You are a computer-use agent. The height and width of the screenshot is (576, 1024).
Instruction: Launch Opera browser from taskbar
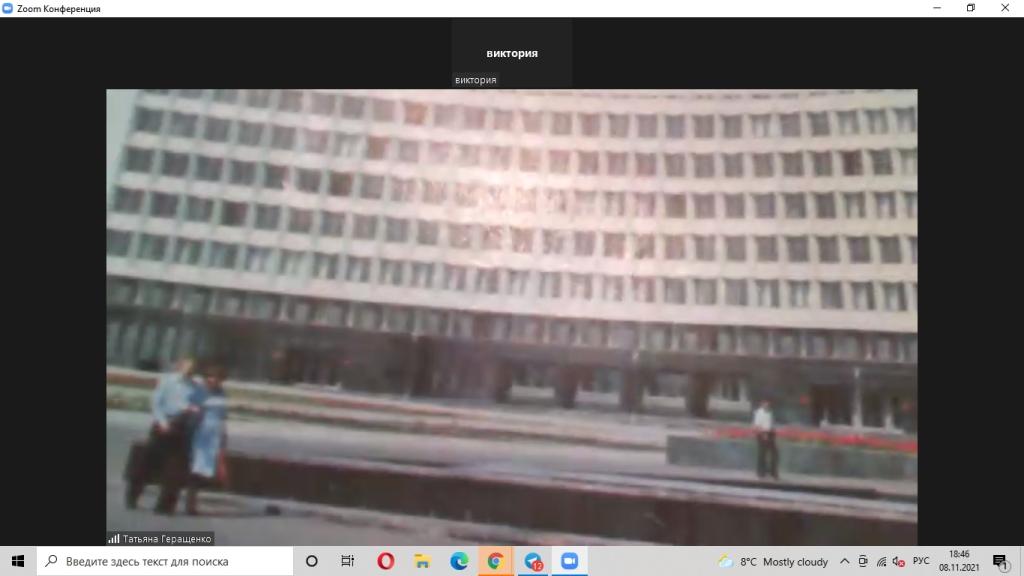385,561
